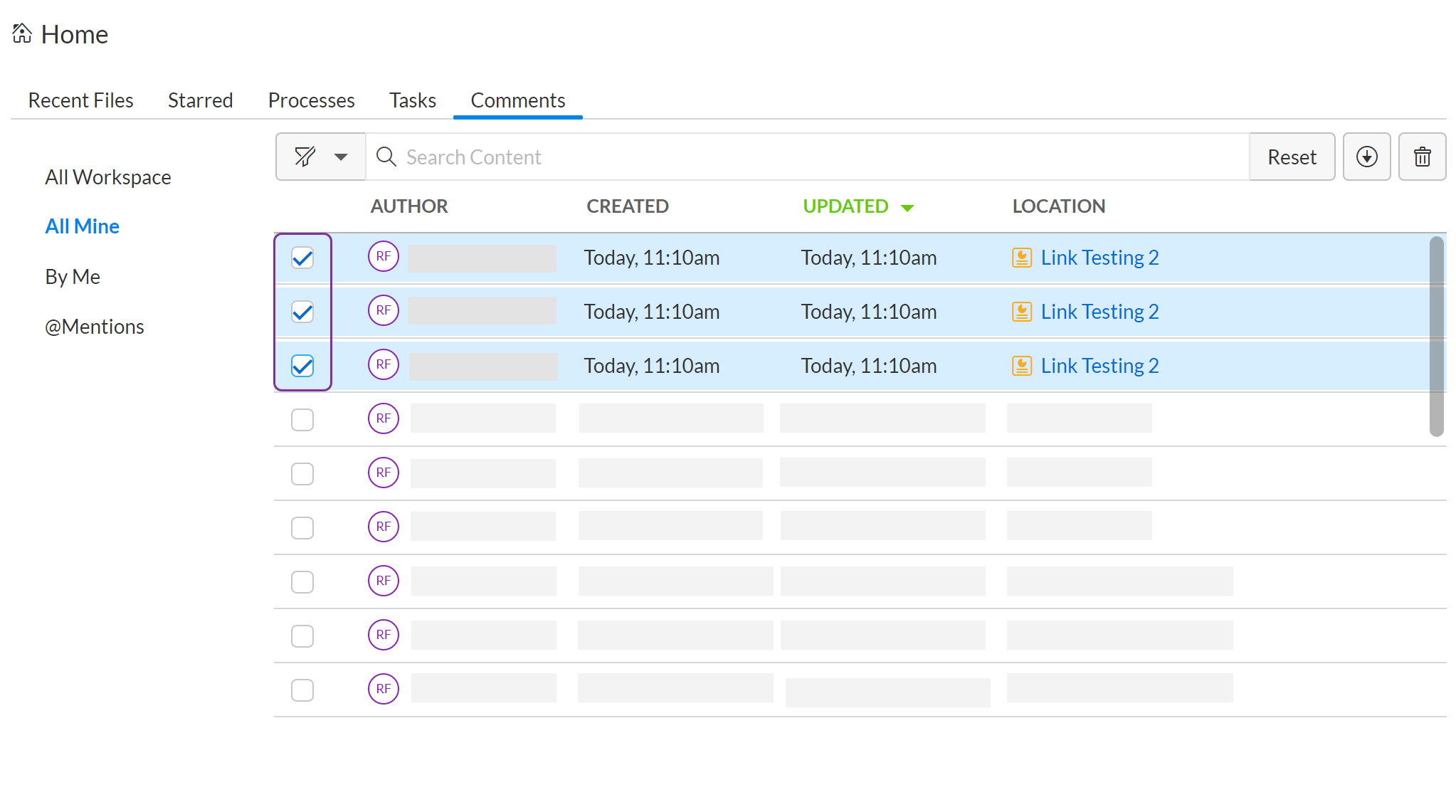The image size is (1456, 812).
Task: Sort by AUTHOR column header
Action: click(409, 206)
